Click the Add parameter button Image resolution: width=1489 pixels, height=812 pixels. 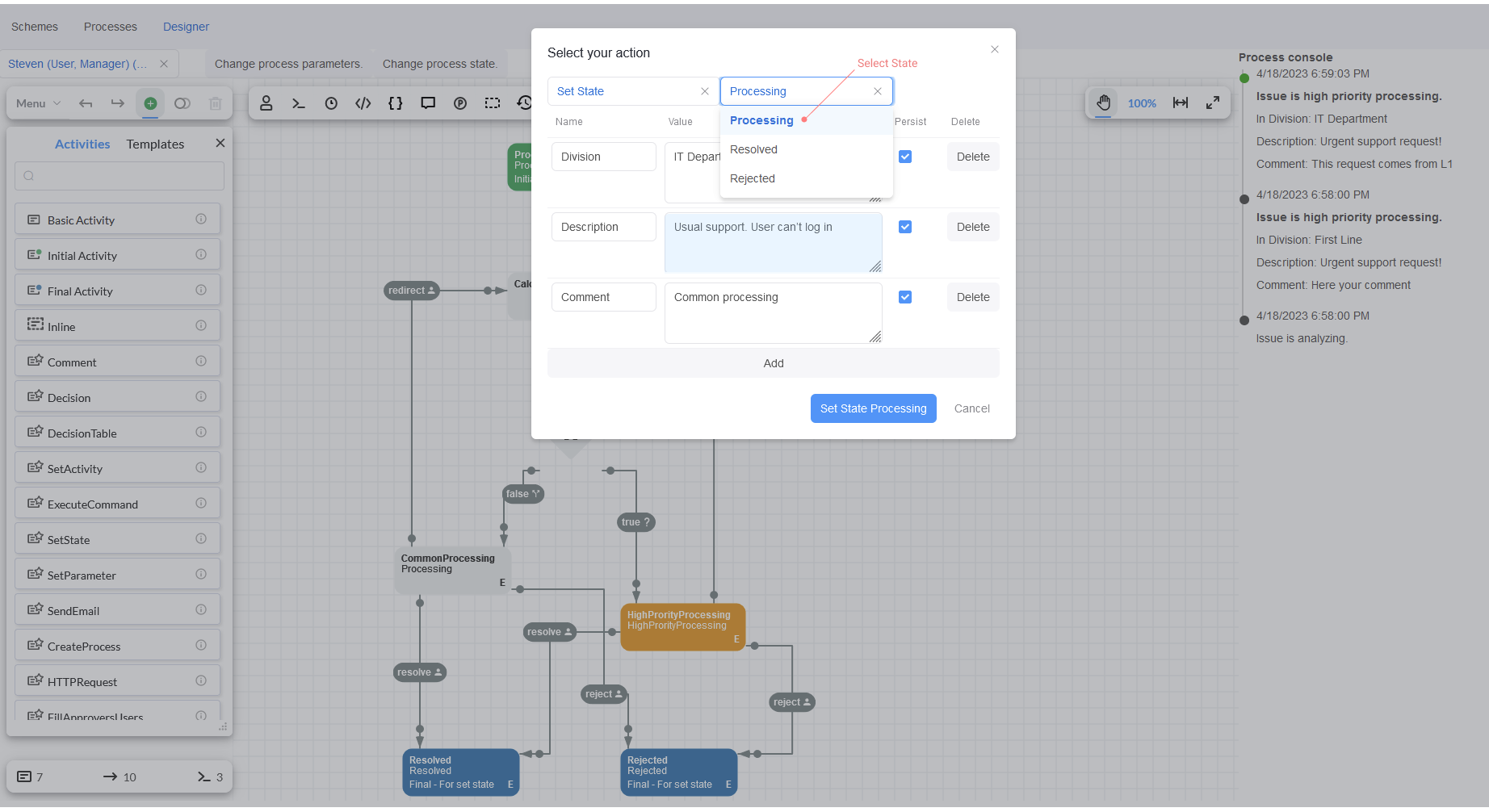click(774, 363)
